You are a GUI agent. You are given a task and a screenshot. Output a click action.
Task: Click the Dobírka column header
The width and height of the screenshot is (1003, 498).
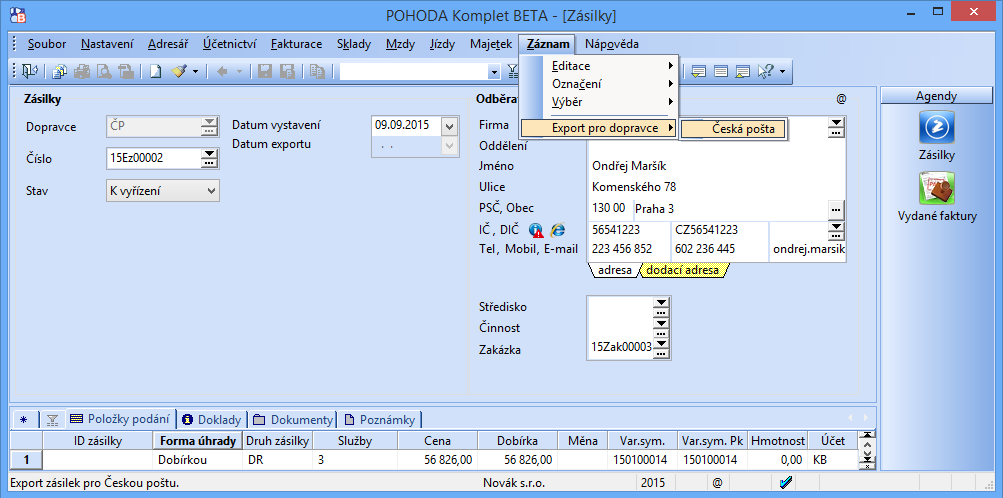[517, 440]
